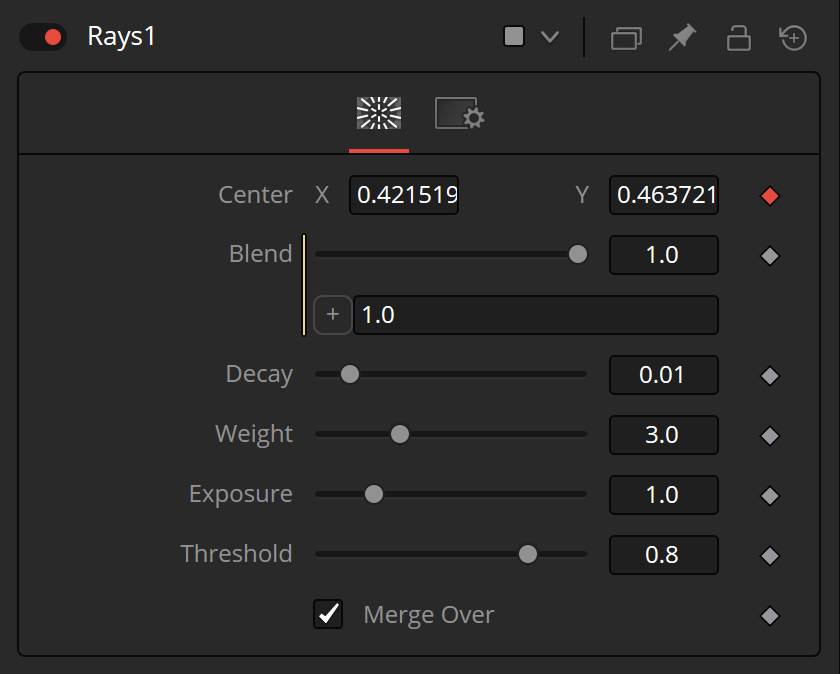840x674 pixels.
Task: Switch to the Rays controls tab
Action: 379,113
